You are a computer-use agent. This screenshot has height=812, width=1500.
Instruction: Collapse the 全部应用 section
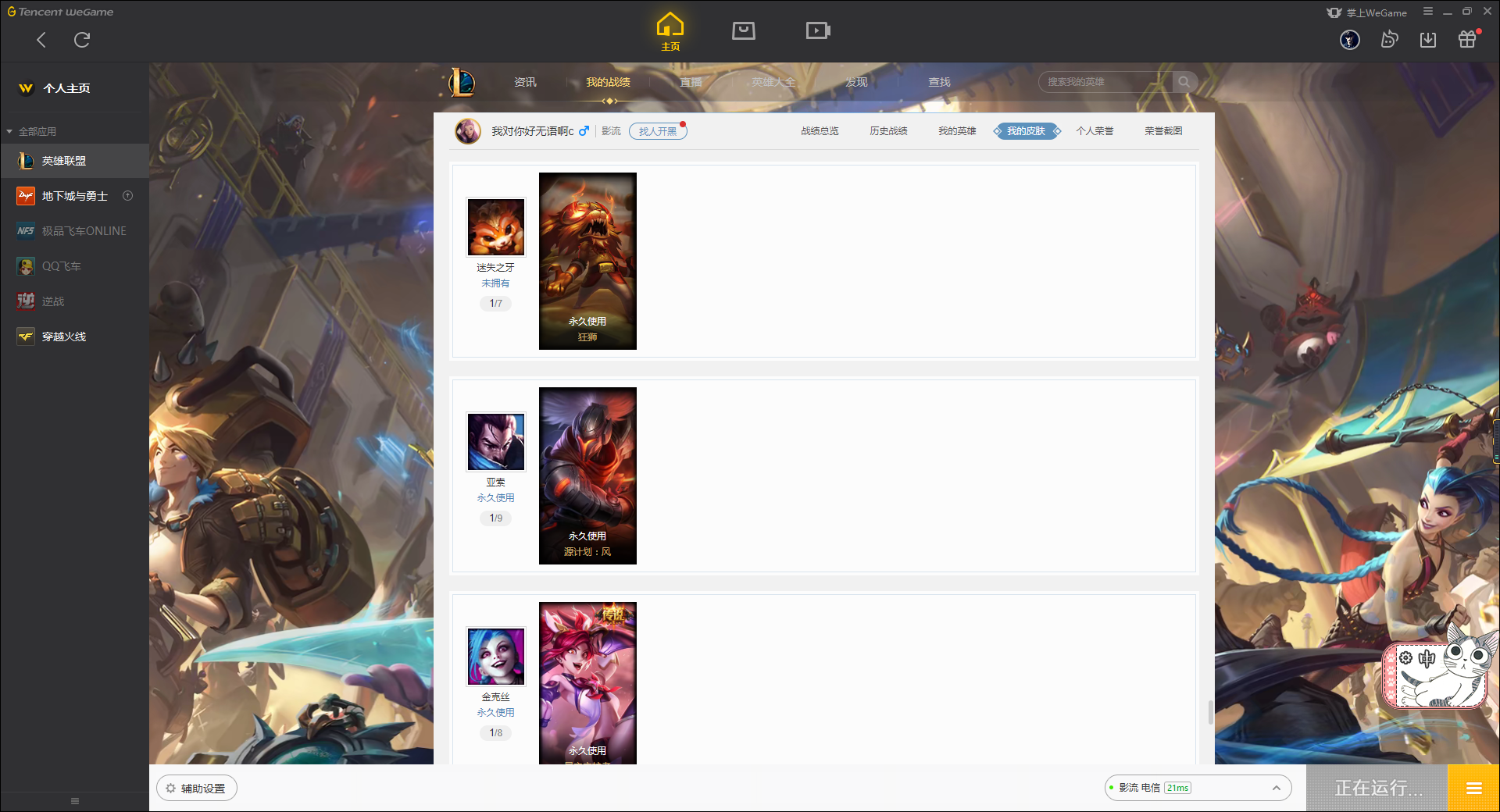(x=9, y=132)
